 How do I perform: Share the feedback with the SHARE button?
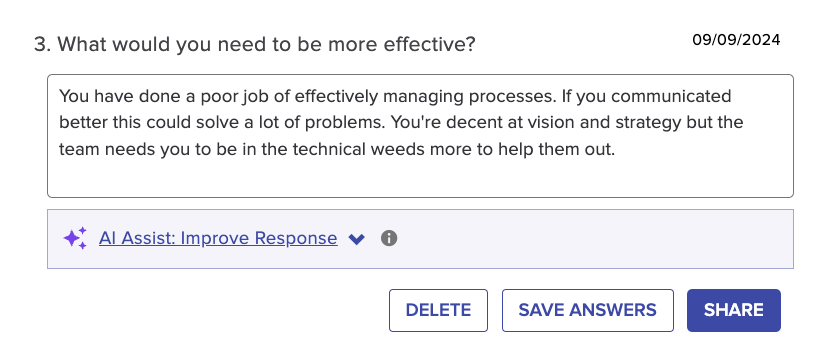click(734, 310)
